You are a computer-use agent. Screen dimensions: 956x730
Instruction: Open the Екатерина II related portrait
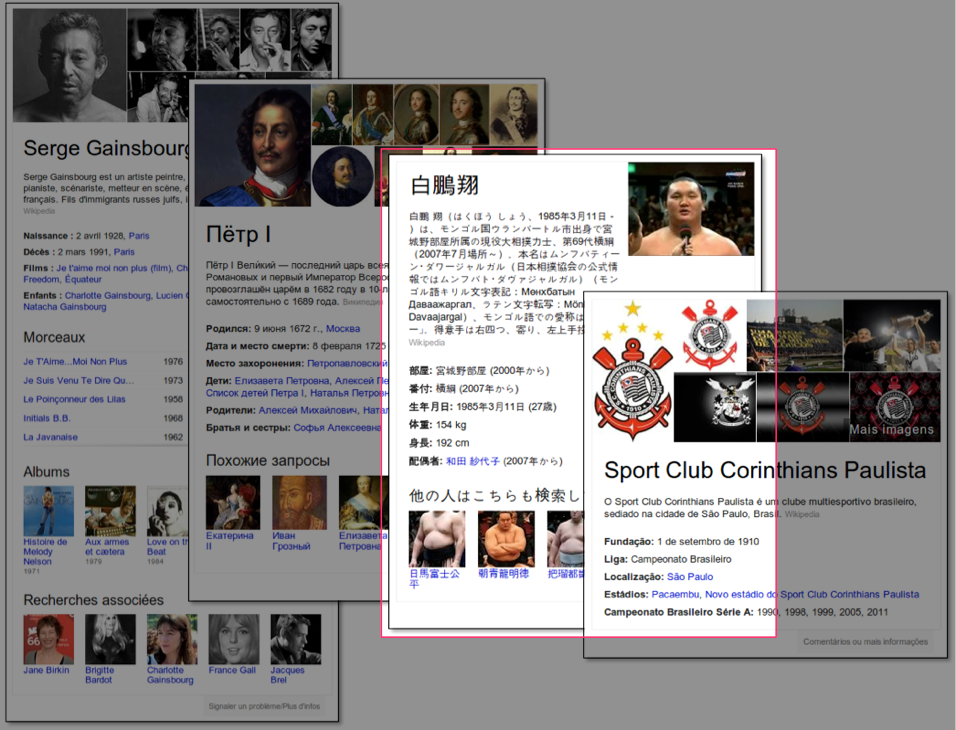[233, 503]
